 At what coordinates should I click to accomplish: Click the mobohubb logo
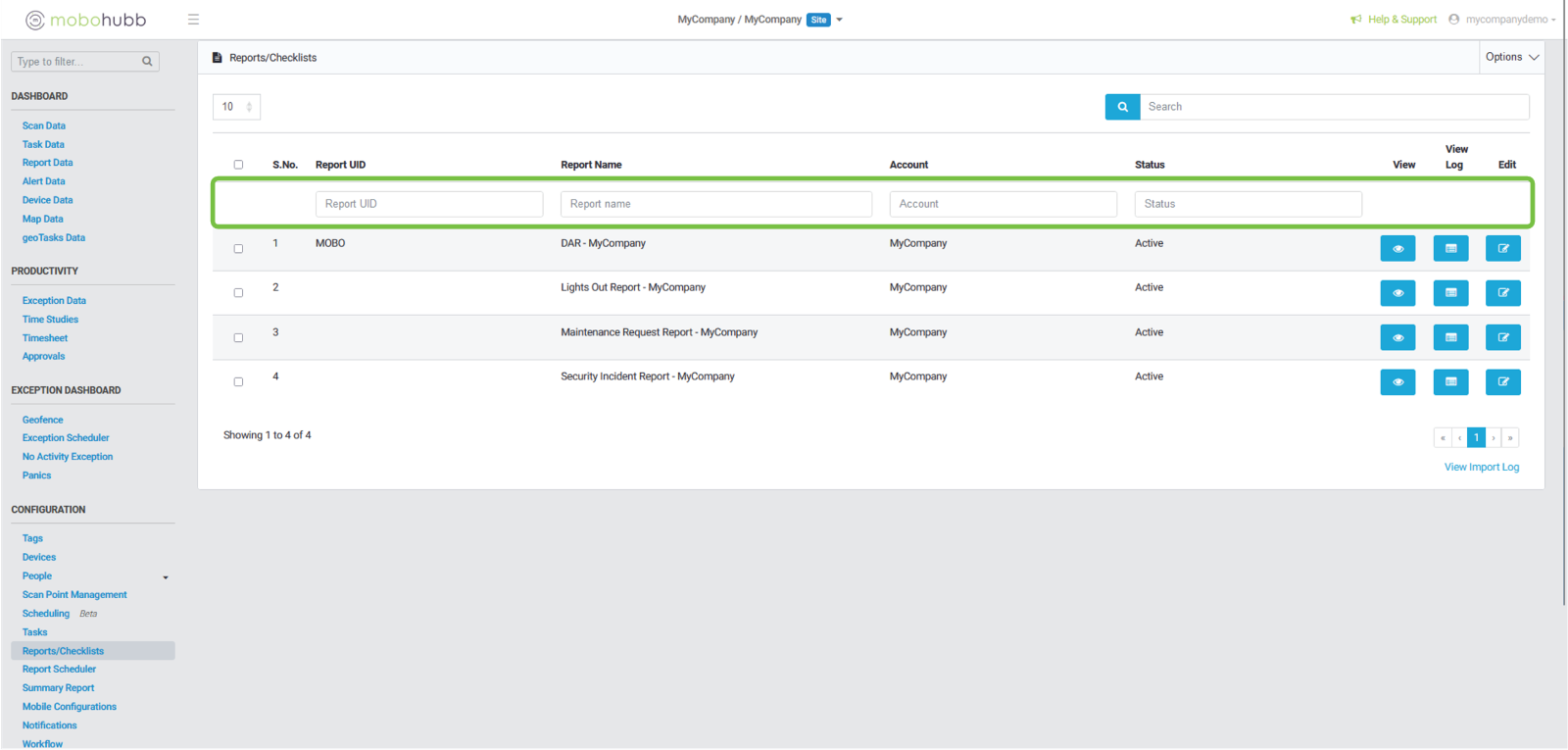click(x=86, y=20)
